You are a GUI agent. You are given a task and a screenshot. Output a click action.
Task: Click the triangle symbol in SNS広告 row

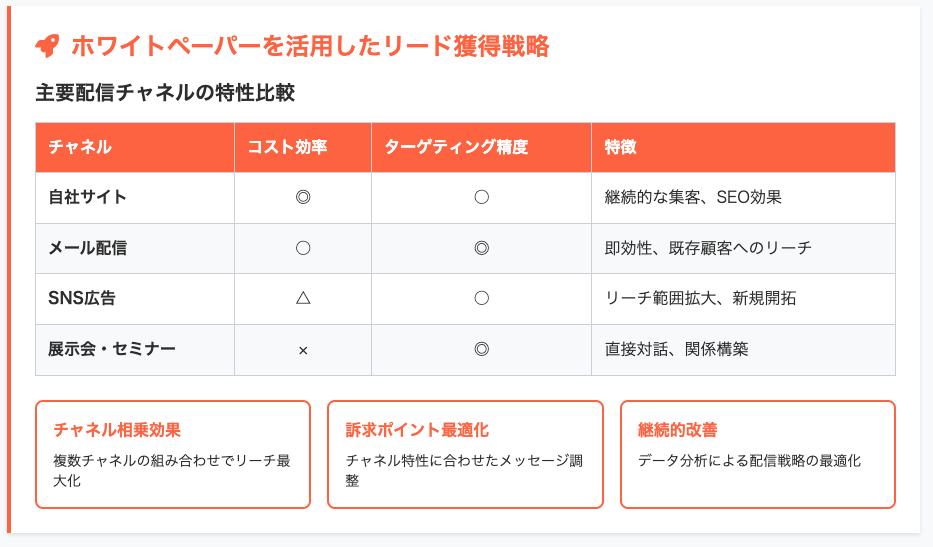(303, 298)
